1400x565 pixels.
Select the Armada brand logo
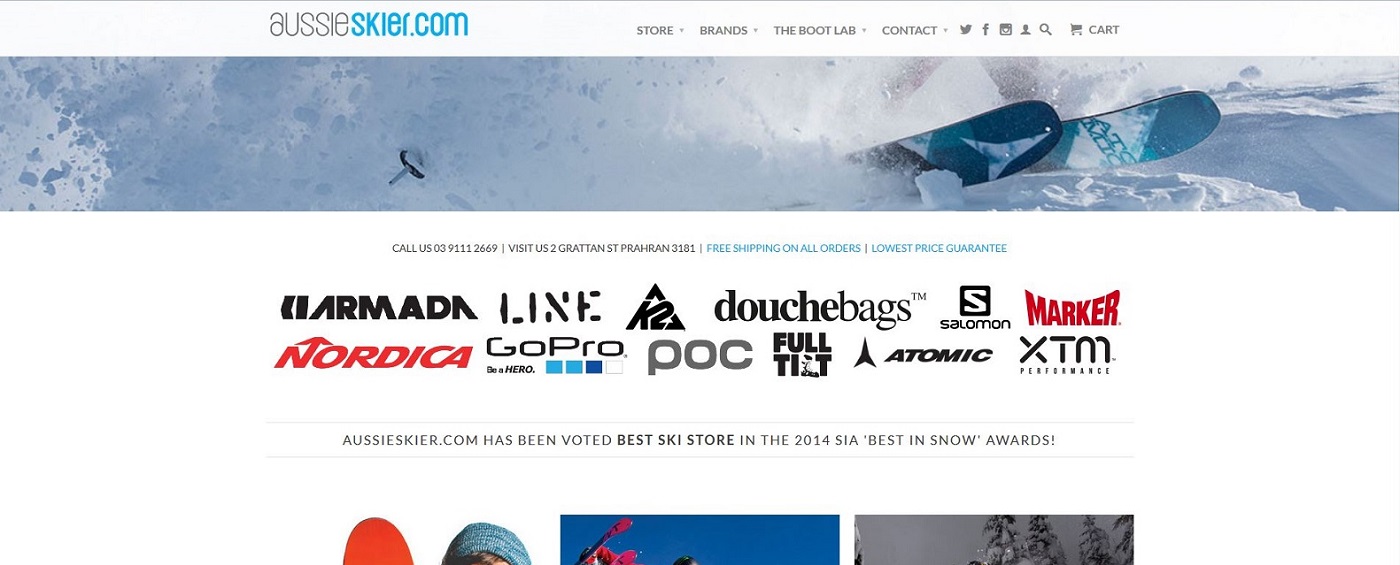[379, 308]
